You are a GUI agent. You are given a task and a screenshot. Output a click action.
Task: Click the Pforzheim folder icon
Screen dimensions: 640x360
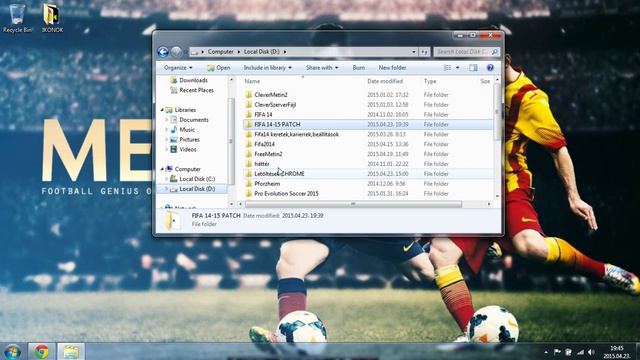[249, 184]
